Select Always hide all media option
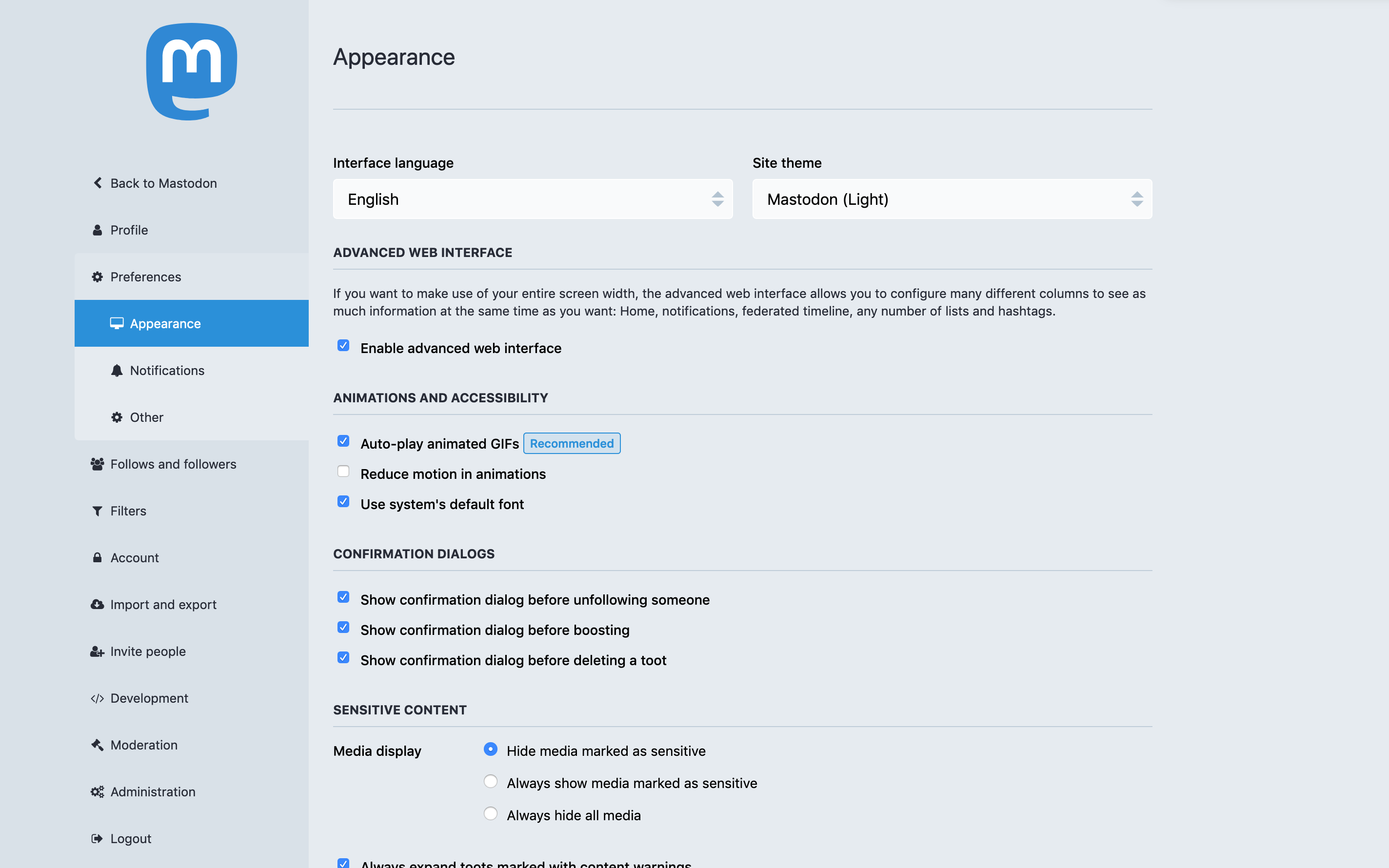 pyautogui.click(x=490, y=814)
